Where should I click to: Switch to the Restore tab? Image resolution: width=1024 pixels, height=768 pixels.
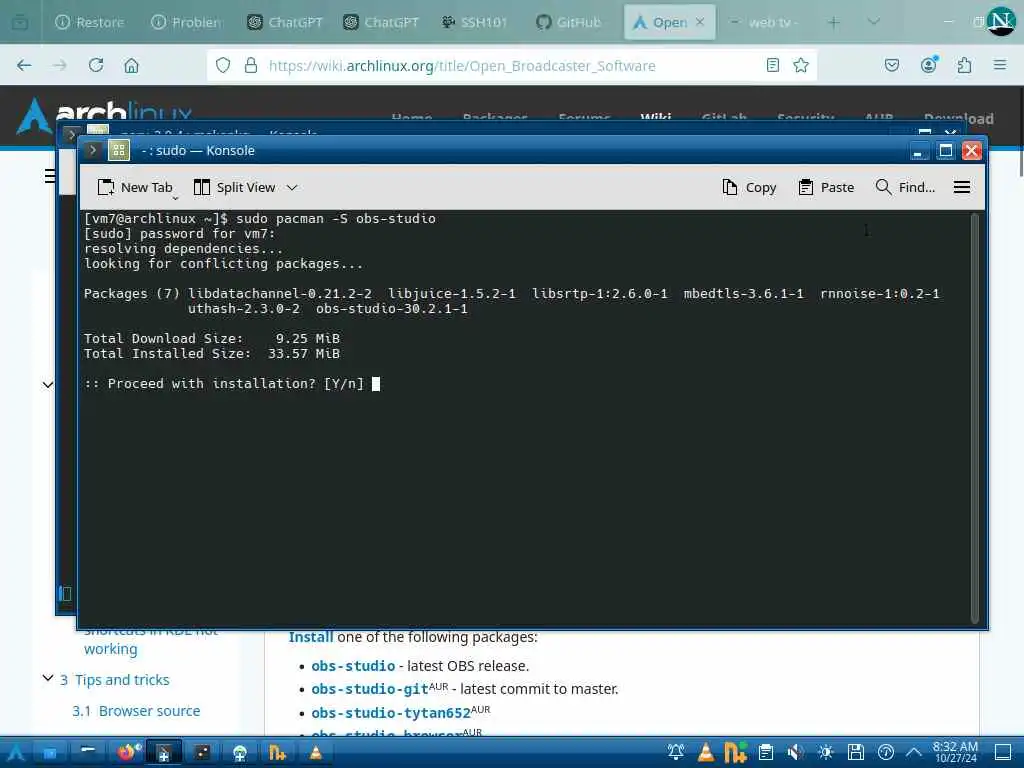tap(89, 22)
